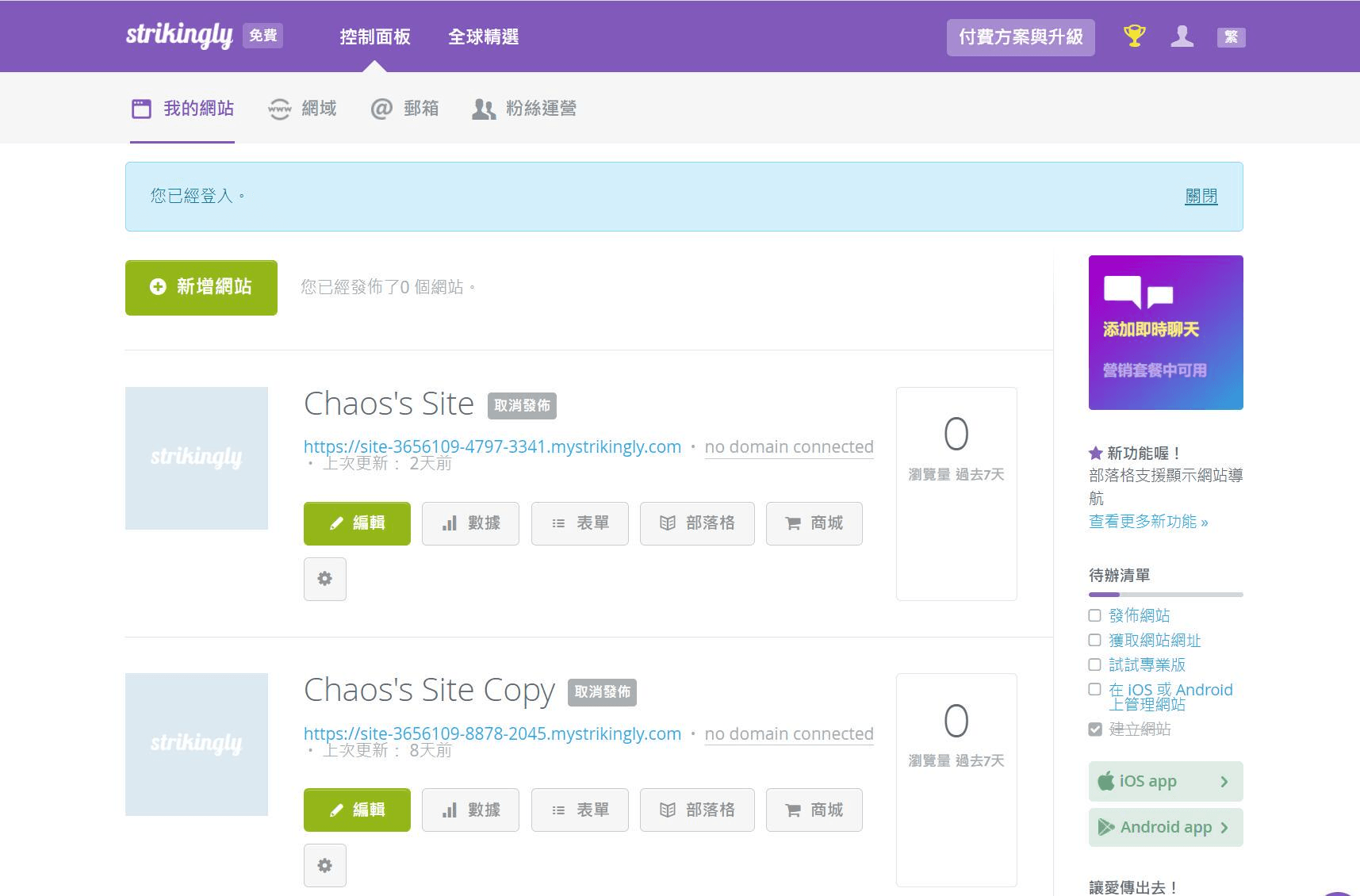
Task: Expand the Android app chevron
Action: click(x=1225, y=827)
